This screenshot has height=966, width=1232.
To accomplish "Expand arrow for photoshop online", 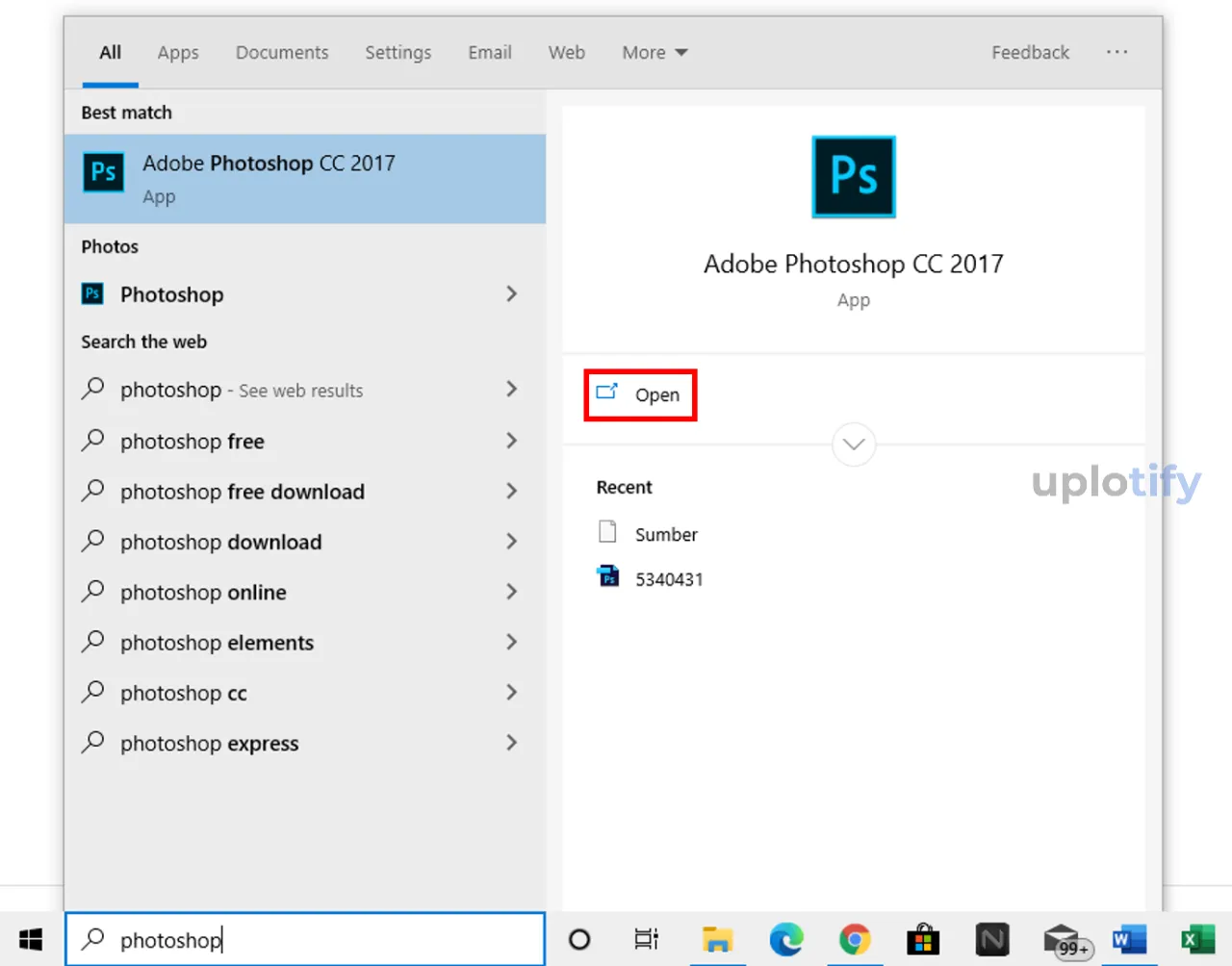I will click(x=511, y=591).
